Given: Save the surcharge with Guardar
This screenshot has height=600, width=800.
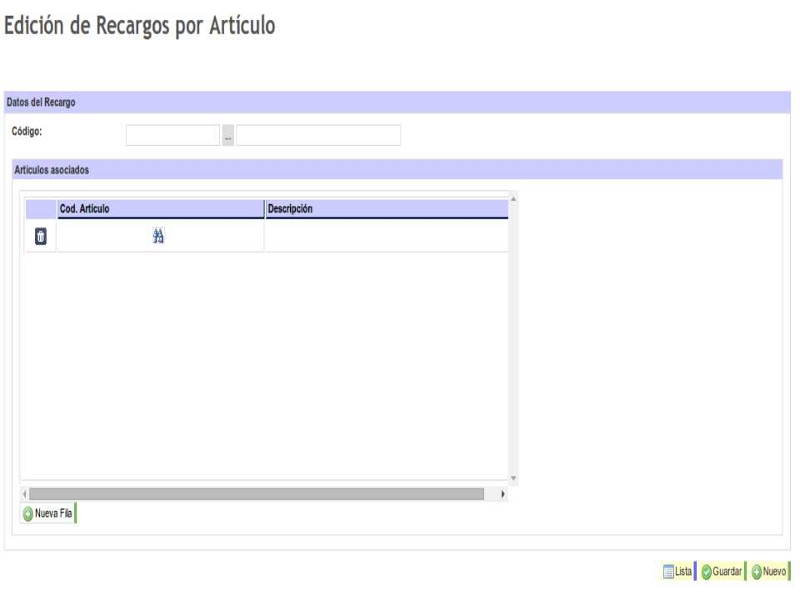Looking at the screenshot, I should click(721, 572).
